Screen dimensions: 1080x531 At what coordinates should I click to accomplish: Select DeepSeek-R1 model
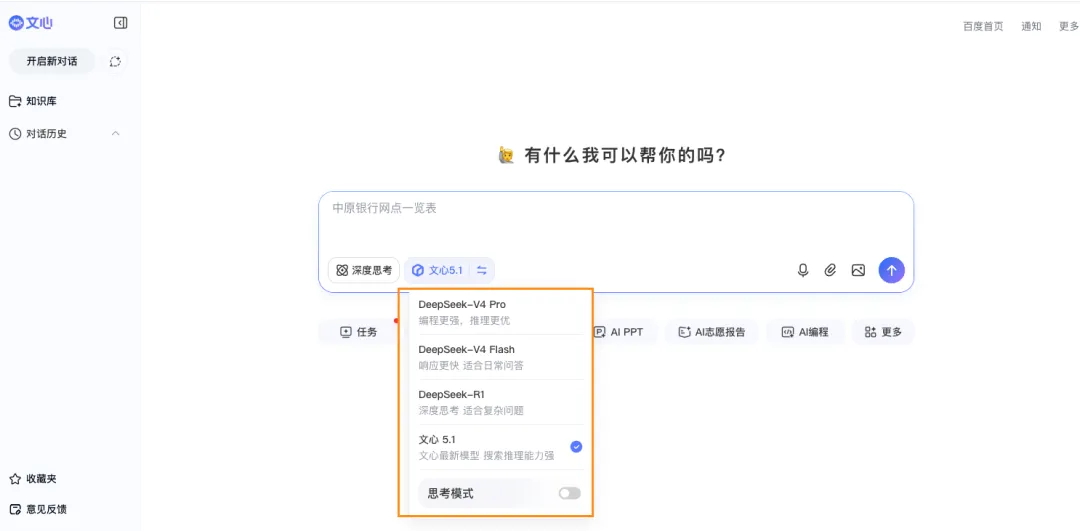pyautogui.click(x=501, y=402)
